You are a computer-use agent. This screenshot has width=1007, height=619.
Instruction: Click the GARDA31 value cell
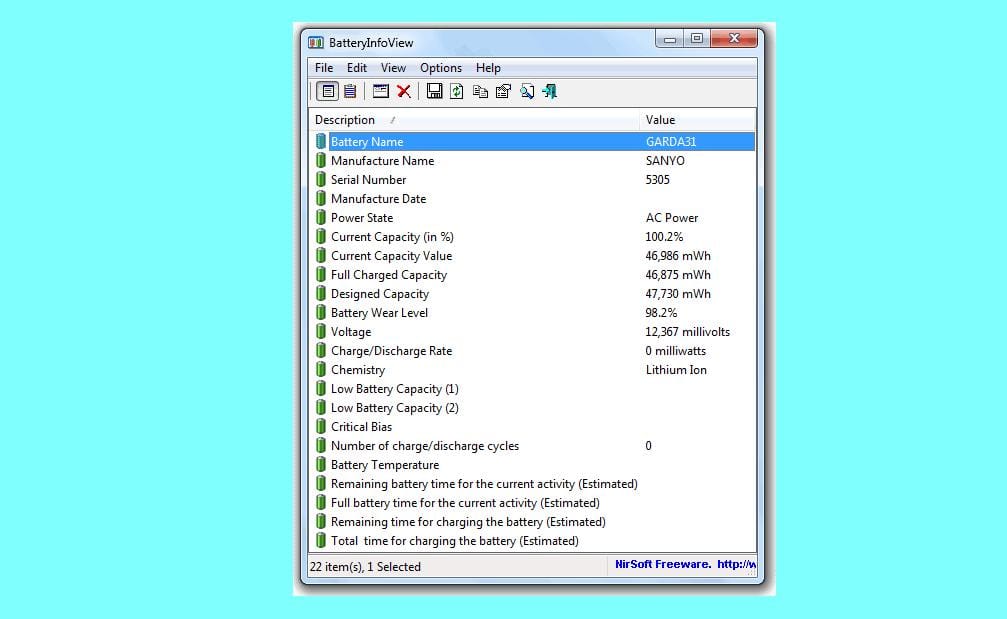click(670, 141)
